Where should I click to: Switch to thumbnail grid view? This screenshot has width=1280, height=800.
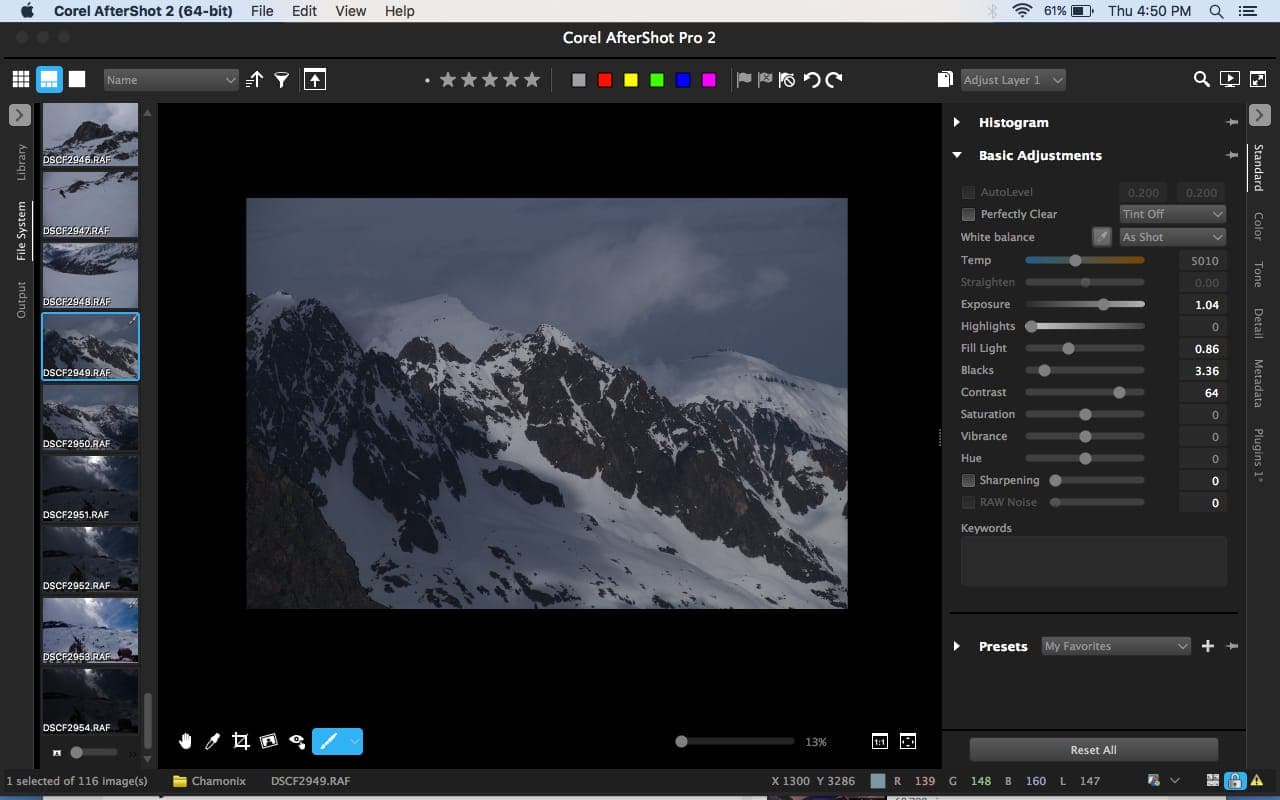(20, 80)
